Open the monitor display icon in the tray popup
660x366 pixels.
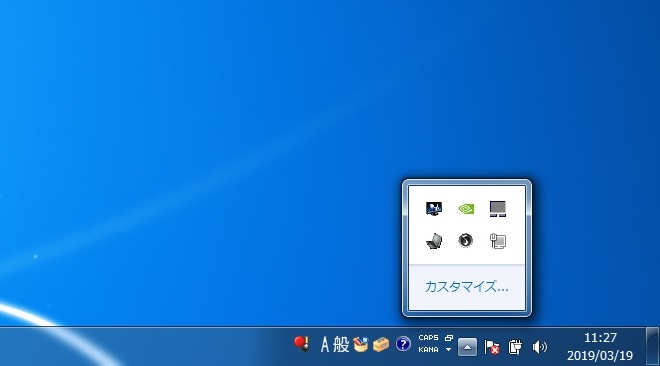[434, 209]
